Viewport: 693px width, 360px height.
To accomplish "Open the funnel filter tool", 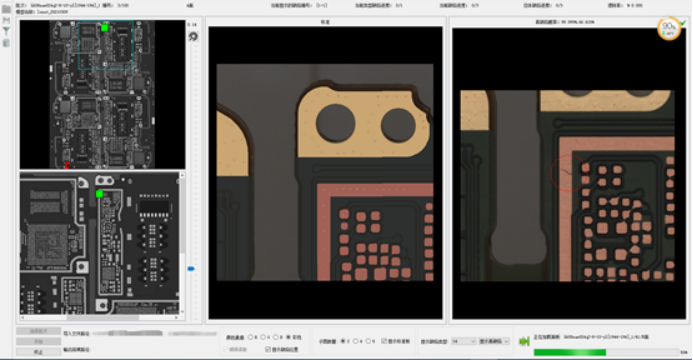I will 6,31.
